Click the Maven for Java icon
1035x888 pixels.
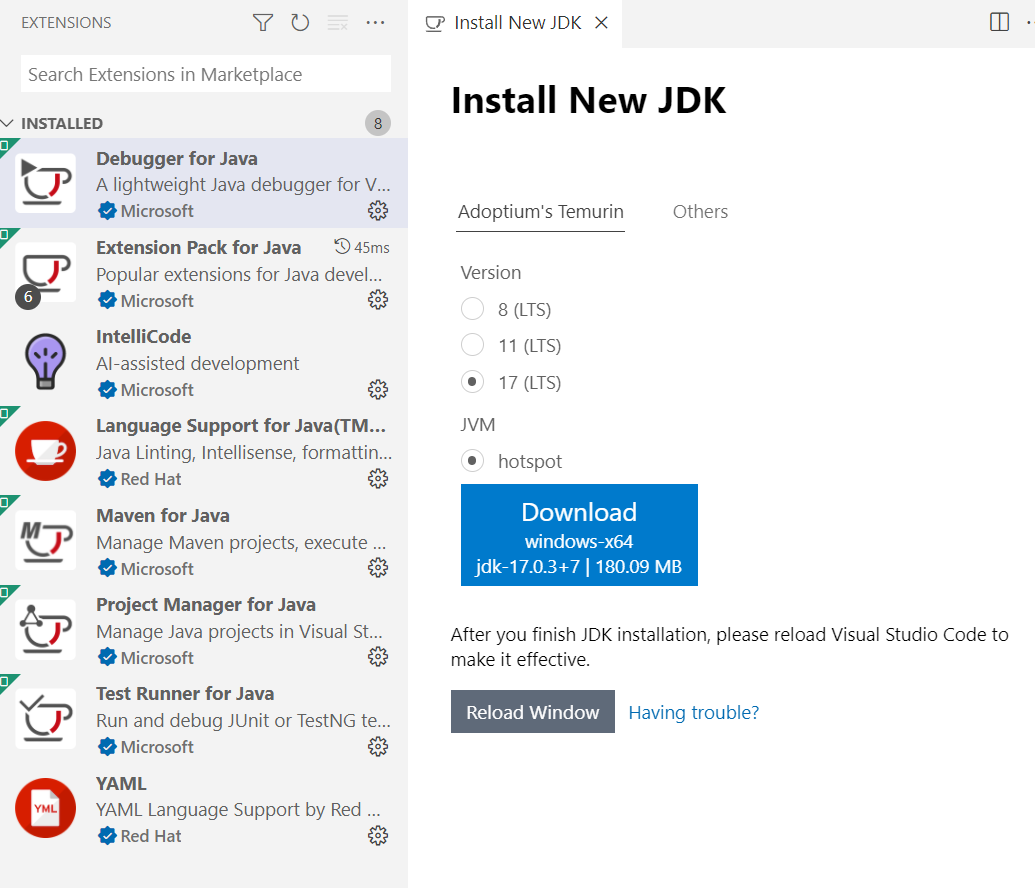click(x=46, y=540)
